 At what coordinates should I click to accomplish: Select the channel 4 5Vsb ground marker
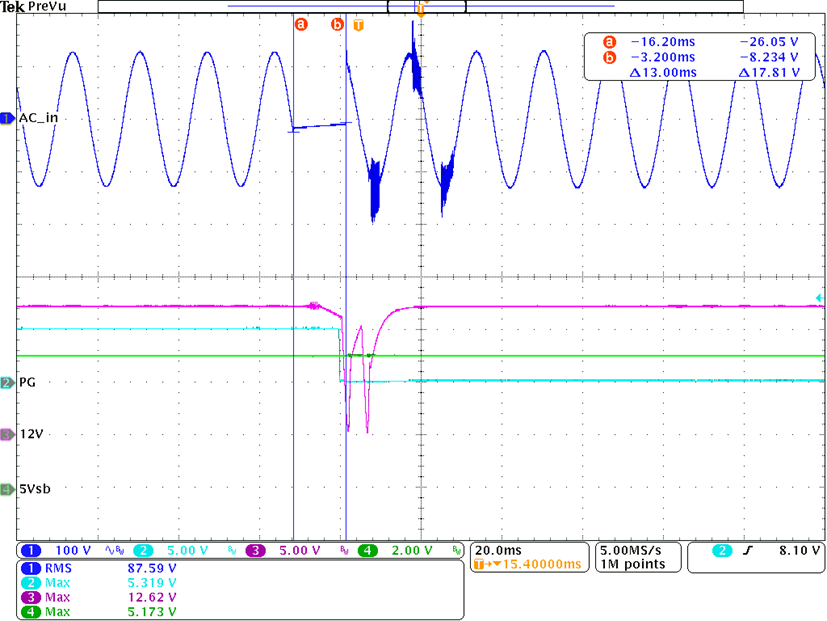pyautogui.click(x=8, y=489)
